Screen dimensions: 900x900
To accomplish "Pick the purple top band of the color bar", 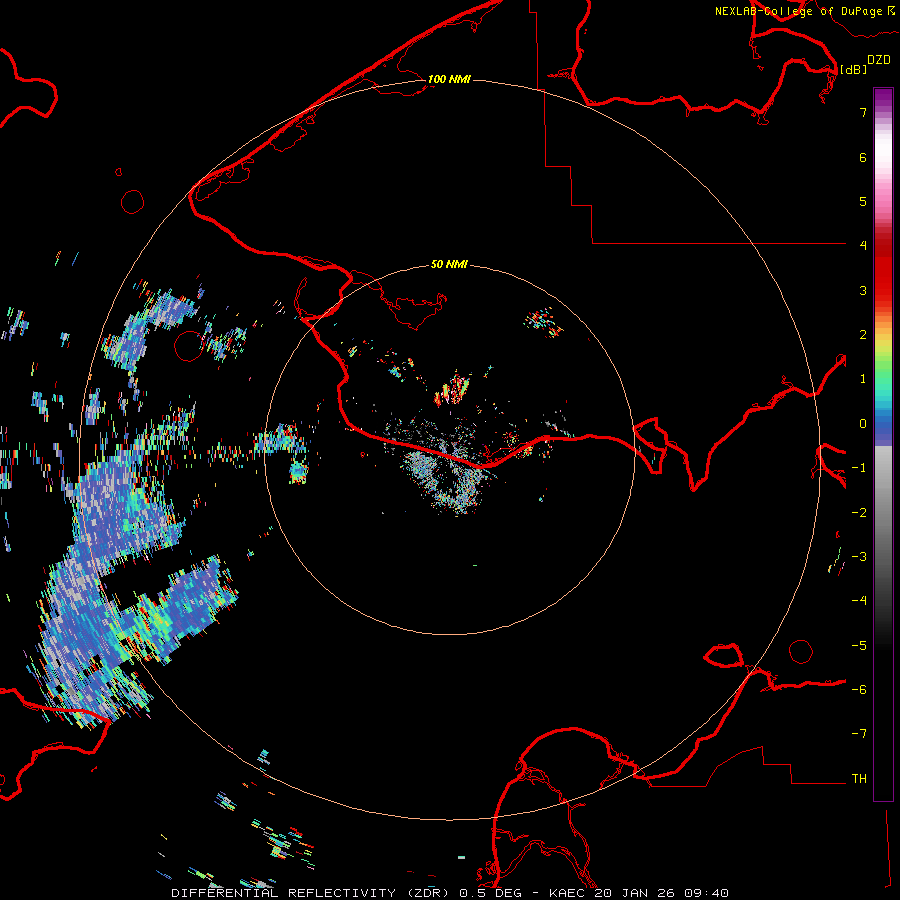I will 883,100.
